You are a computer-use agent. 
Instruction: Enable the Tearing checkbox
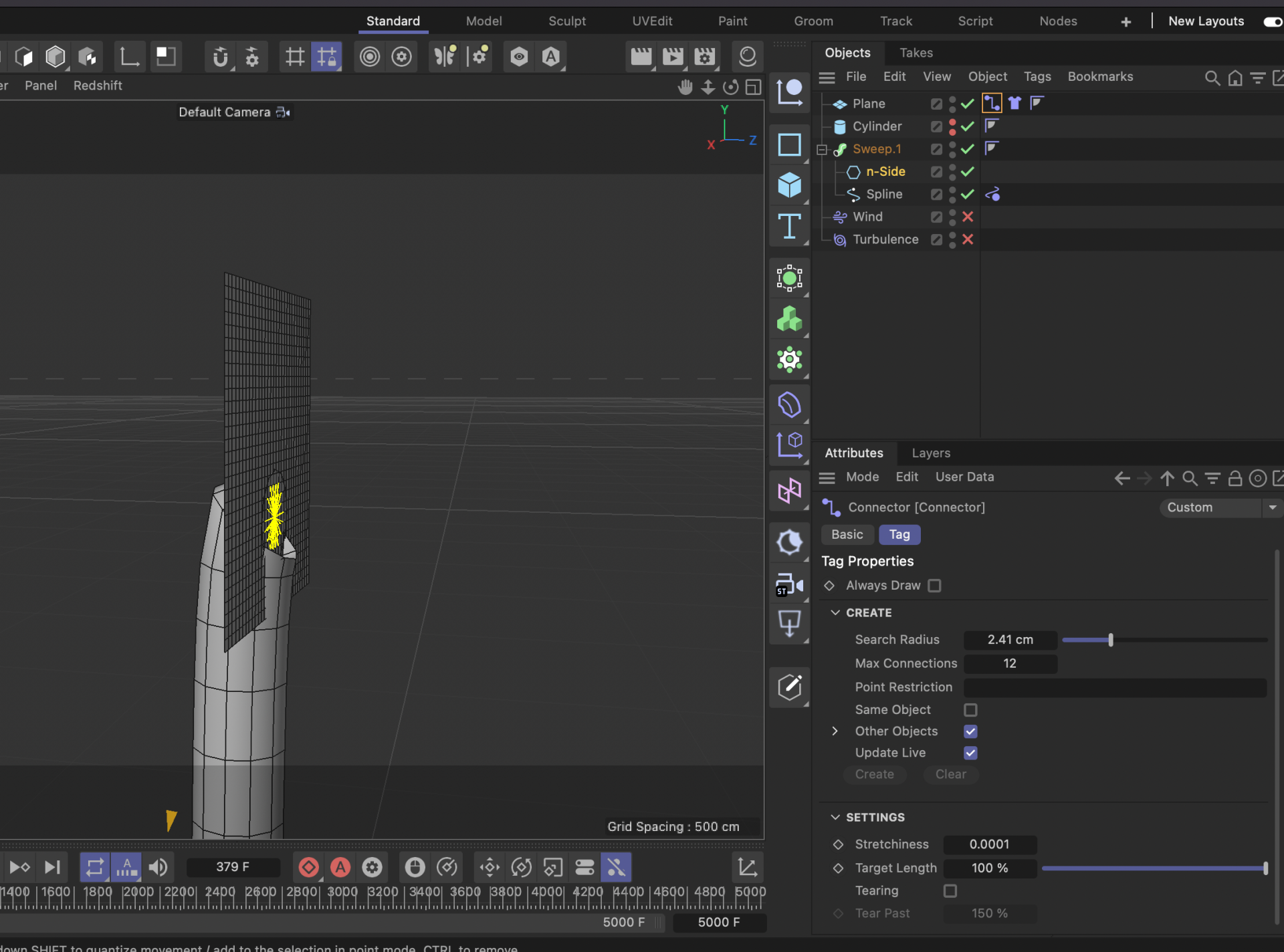point(950,891)
